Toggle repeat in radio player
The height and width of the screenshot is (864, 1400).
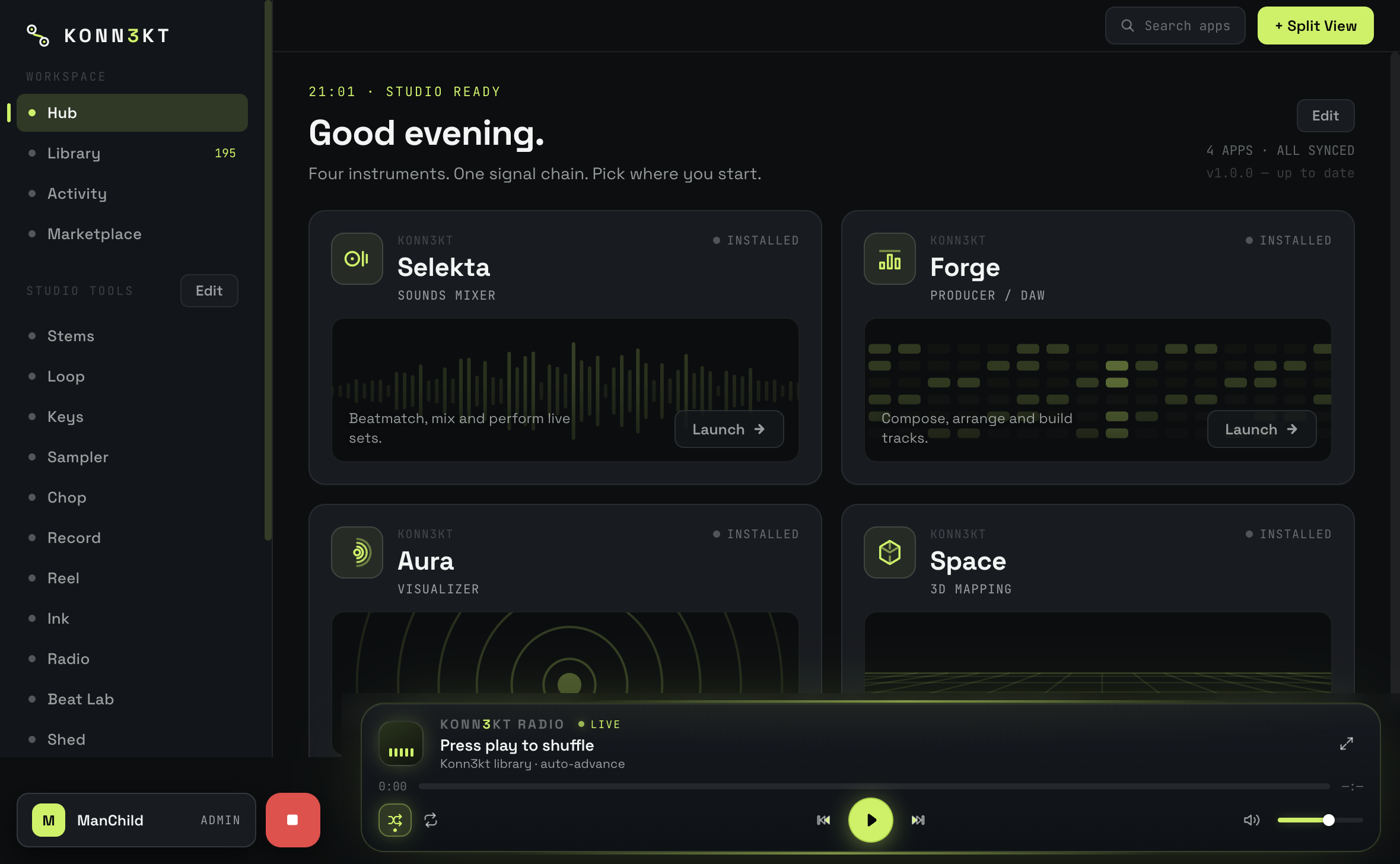click(x=431, y=820)
